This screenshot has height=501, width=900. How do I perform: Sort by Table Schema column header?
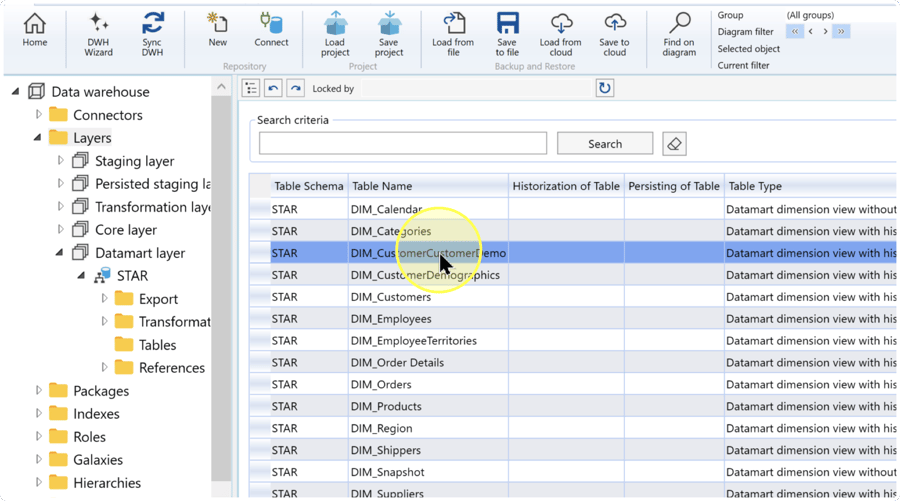pos(309,186)
